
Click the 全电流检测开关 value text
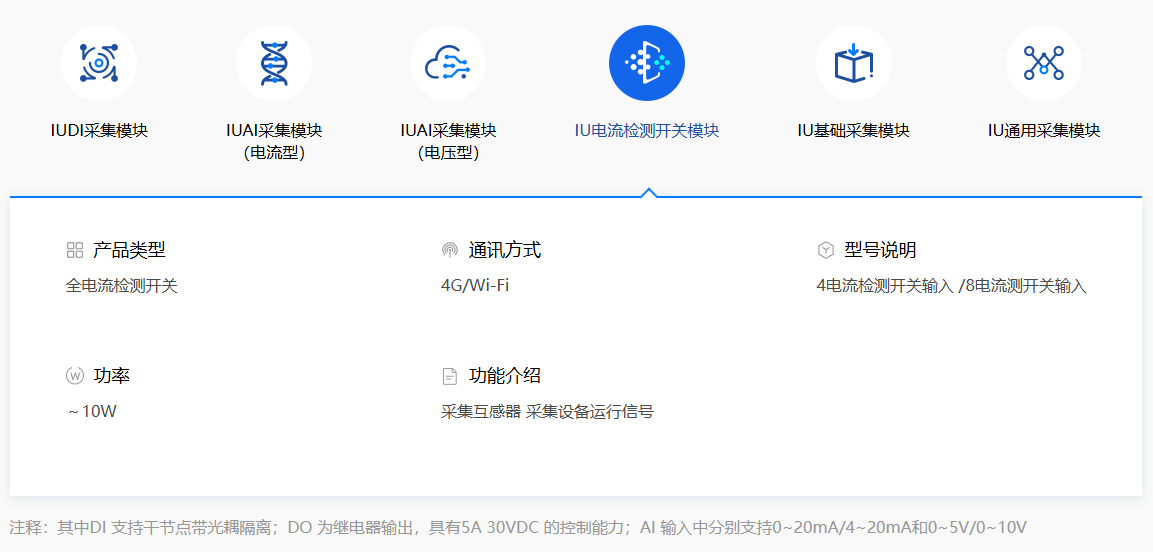[121, 285]
